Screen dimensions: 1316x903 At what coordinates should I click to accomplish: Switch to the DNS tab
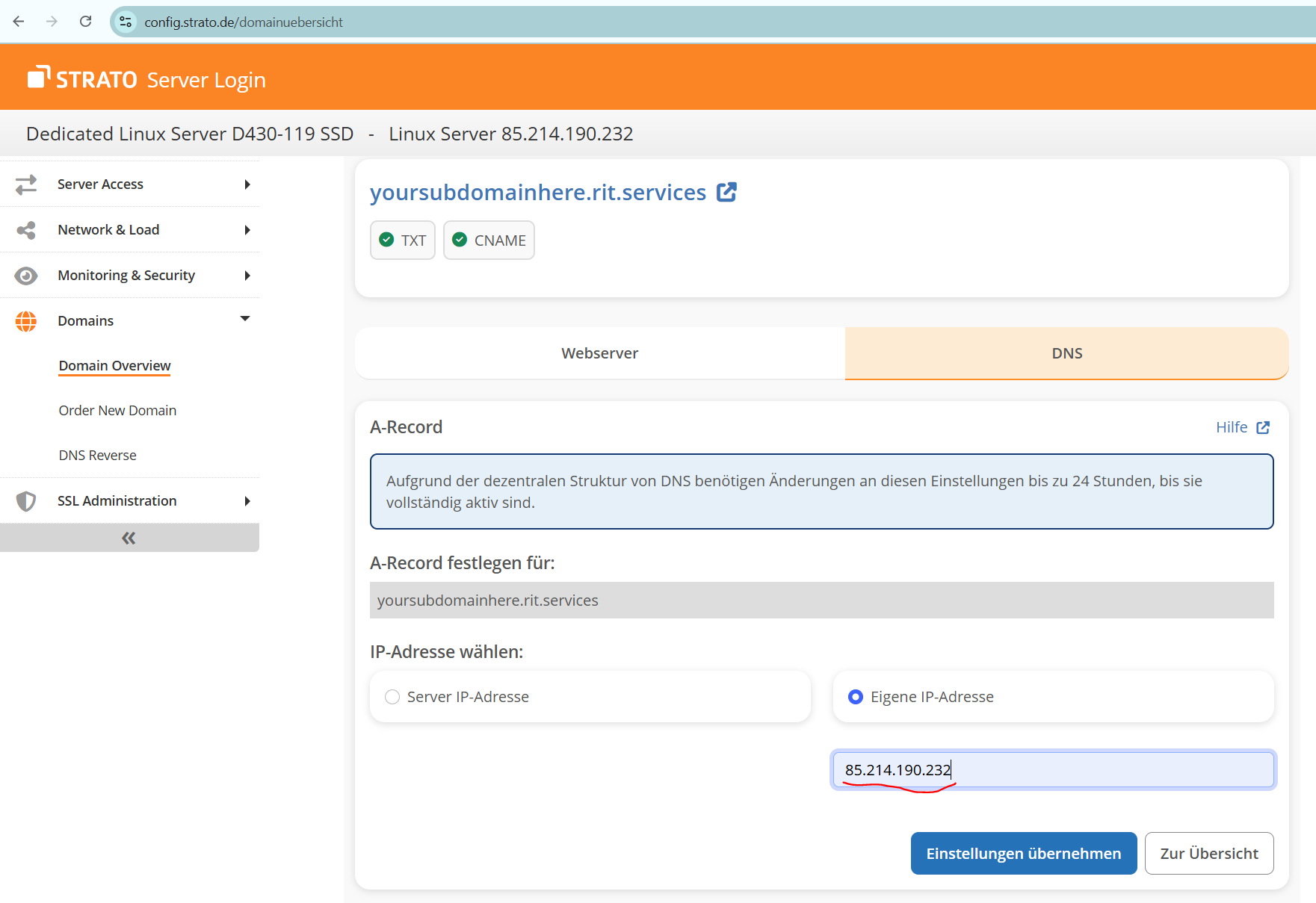[1067, 353]
